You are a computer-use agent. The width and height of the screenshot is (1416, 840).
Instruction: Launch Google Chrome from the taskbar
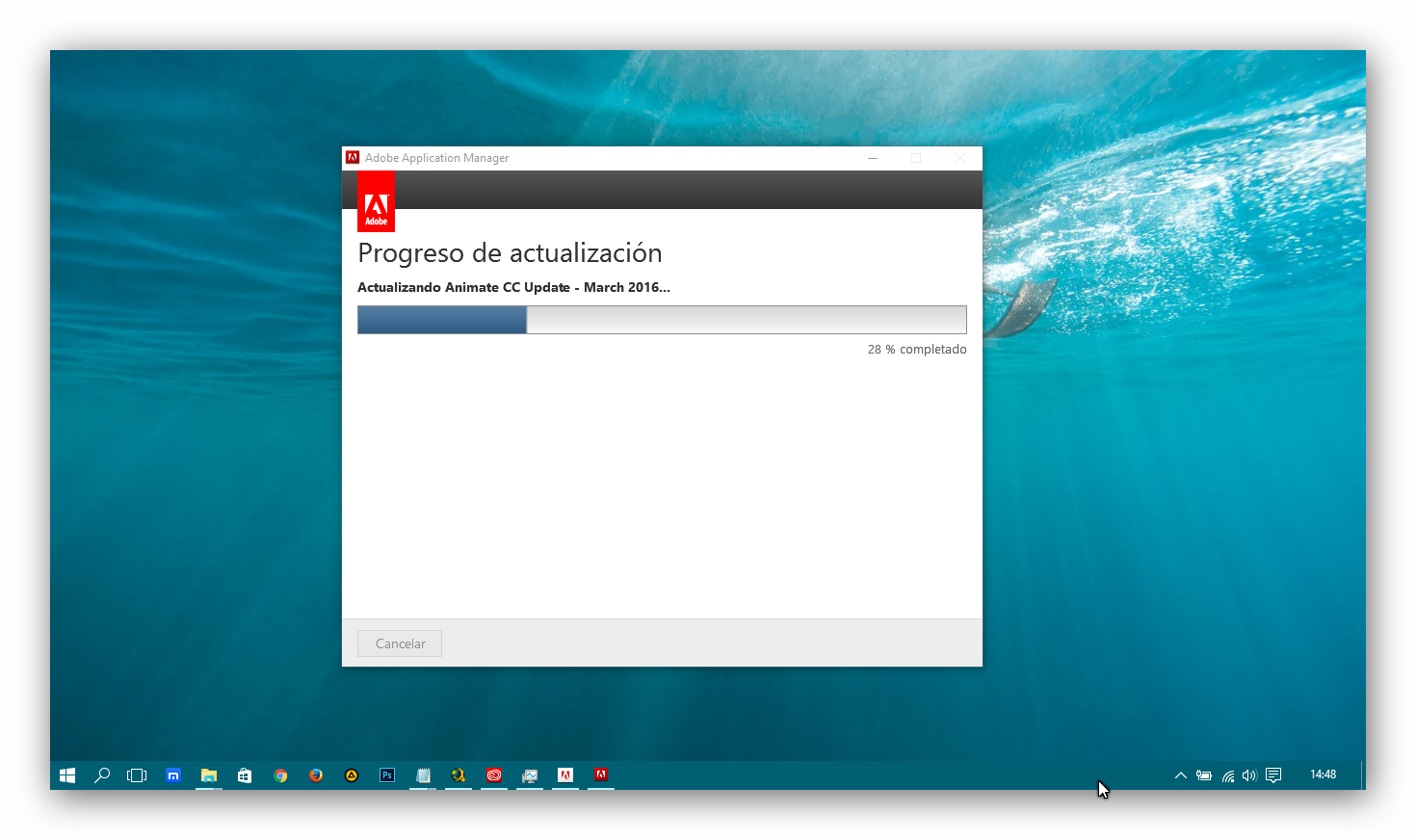(280, 775)
